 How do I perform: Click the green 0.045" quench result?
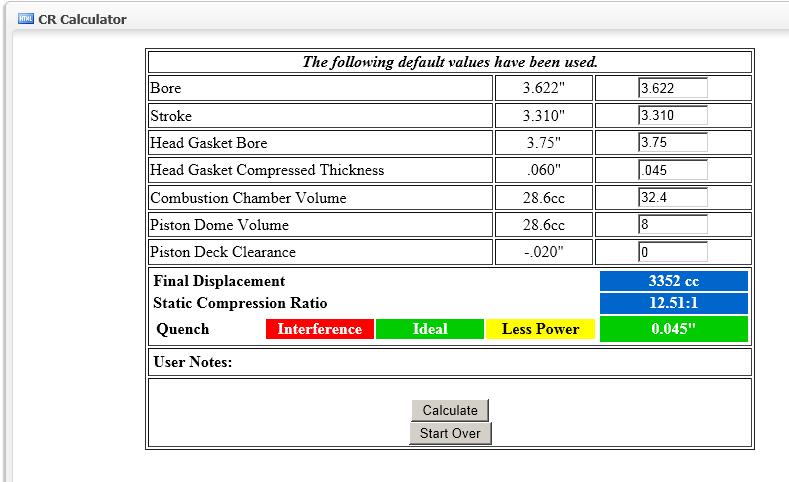[673, 329]
